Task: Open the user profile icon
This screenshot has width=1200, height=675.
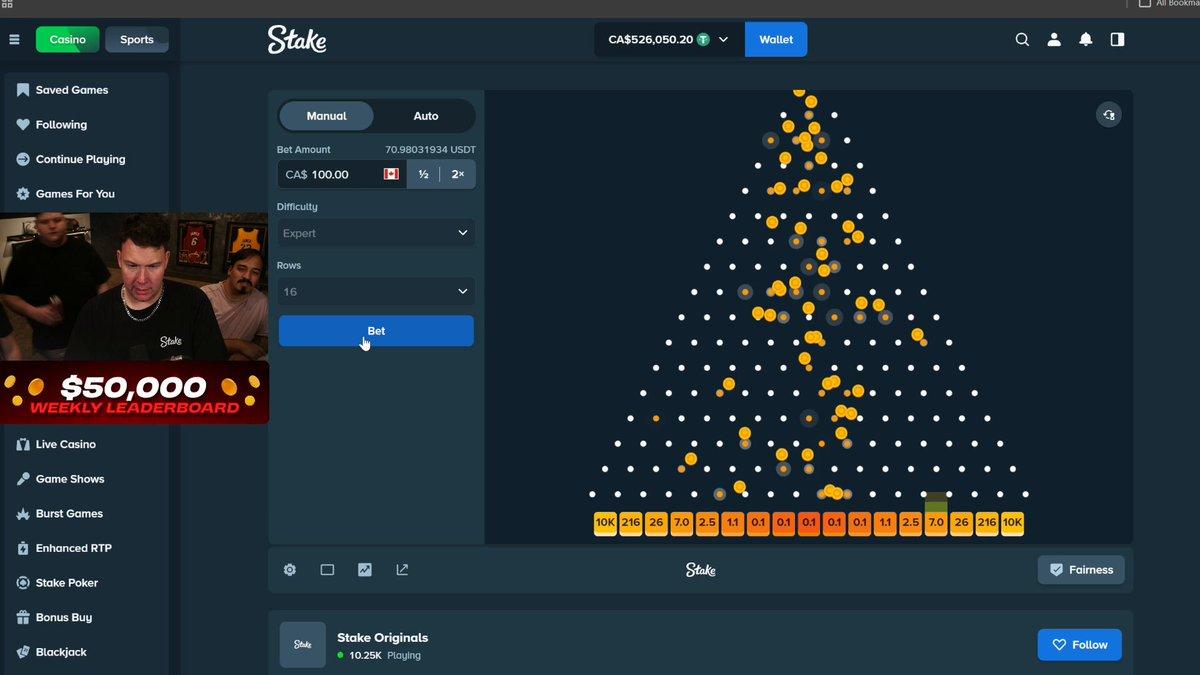Action: click(x=1054, y=40)
